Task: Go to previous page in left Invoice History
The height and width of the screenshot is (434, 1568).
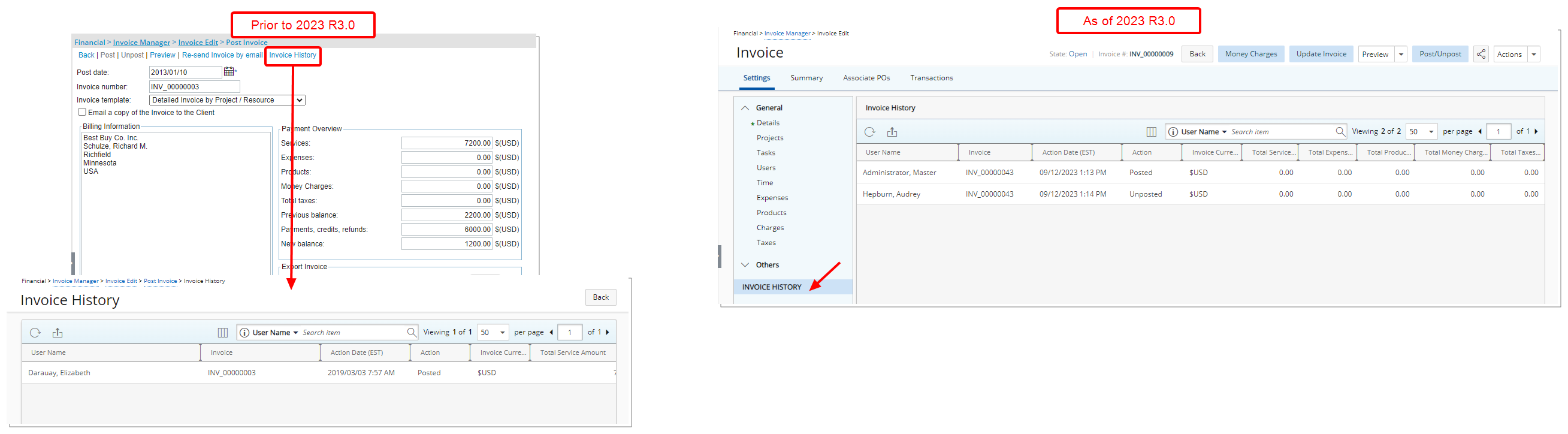Action: [x=551, y=332]
